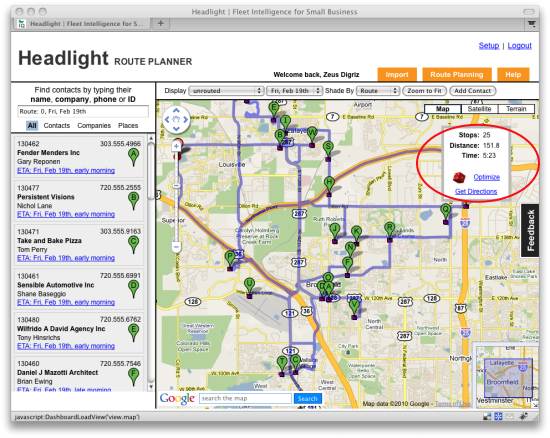Open the Display unrouted dropdown
This screenshot has height=438, width=550.
pos(226,91)
